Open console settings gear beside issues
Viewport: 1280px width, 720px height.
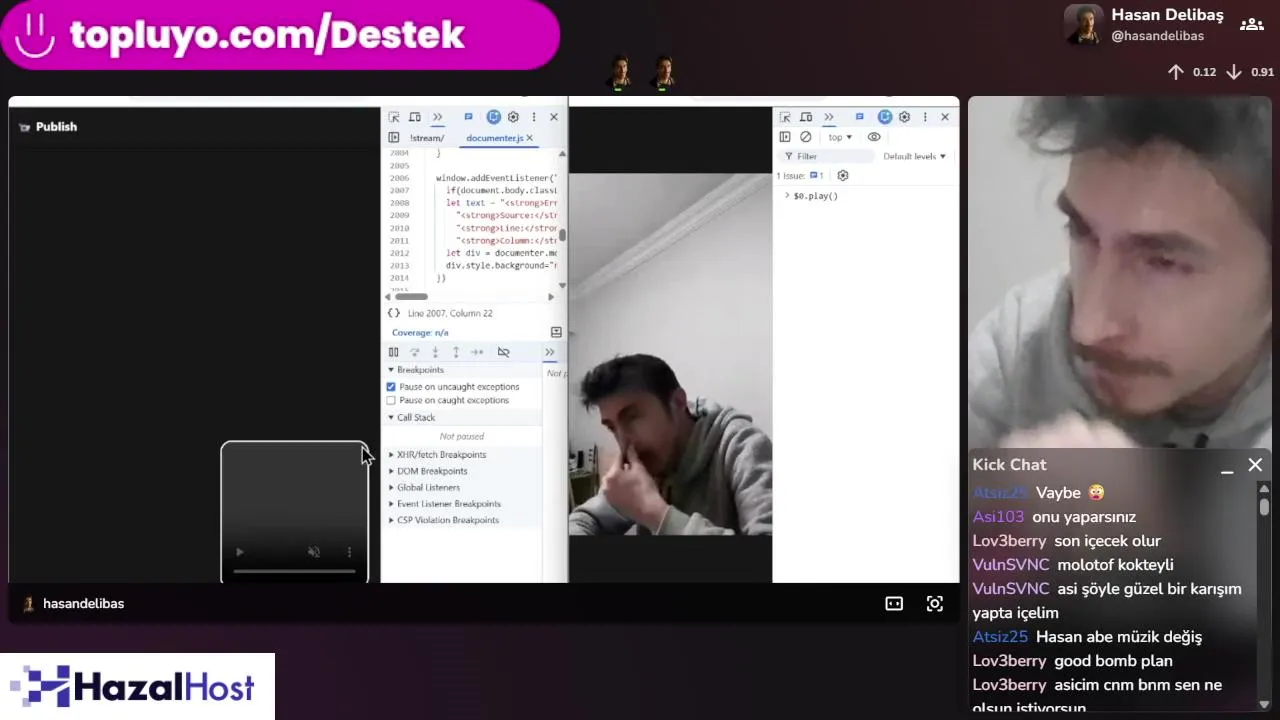(x=843, y=176)
